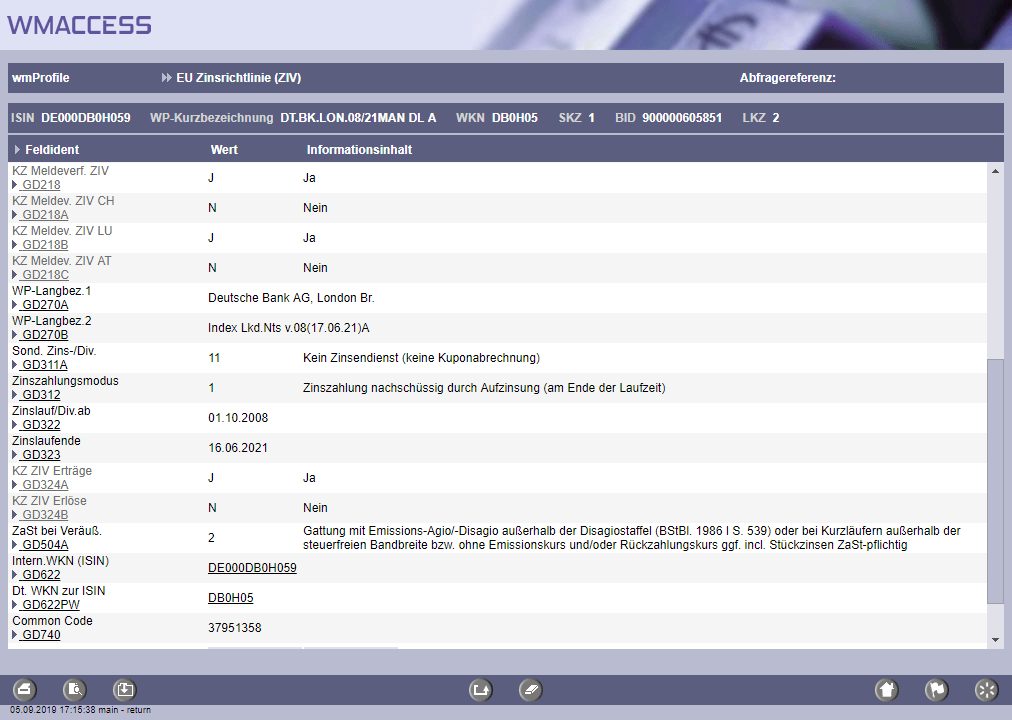Expand the Feldident column header arrow
The image size is (1012, 720).
click(17, 150)
